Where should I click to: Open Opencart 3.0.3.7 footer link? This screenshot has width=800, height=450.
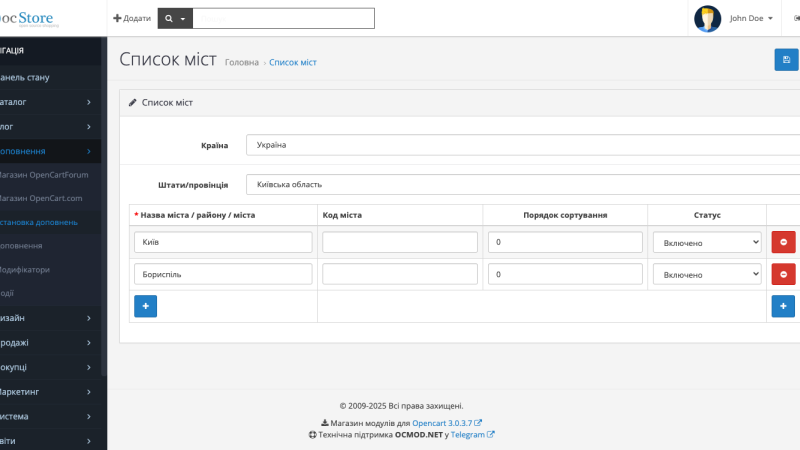tap(446, 423)
